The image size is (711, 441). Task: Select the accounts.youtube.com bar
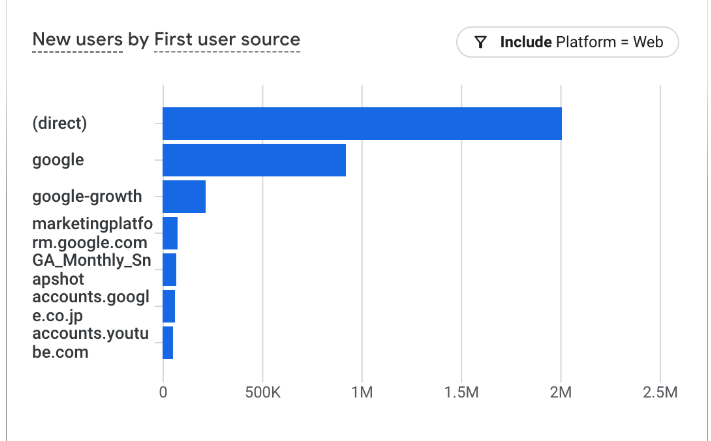pos(167,343)
